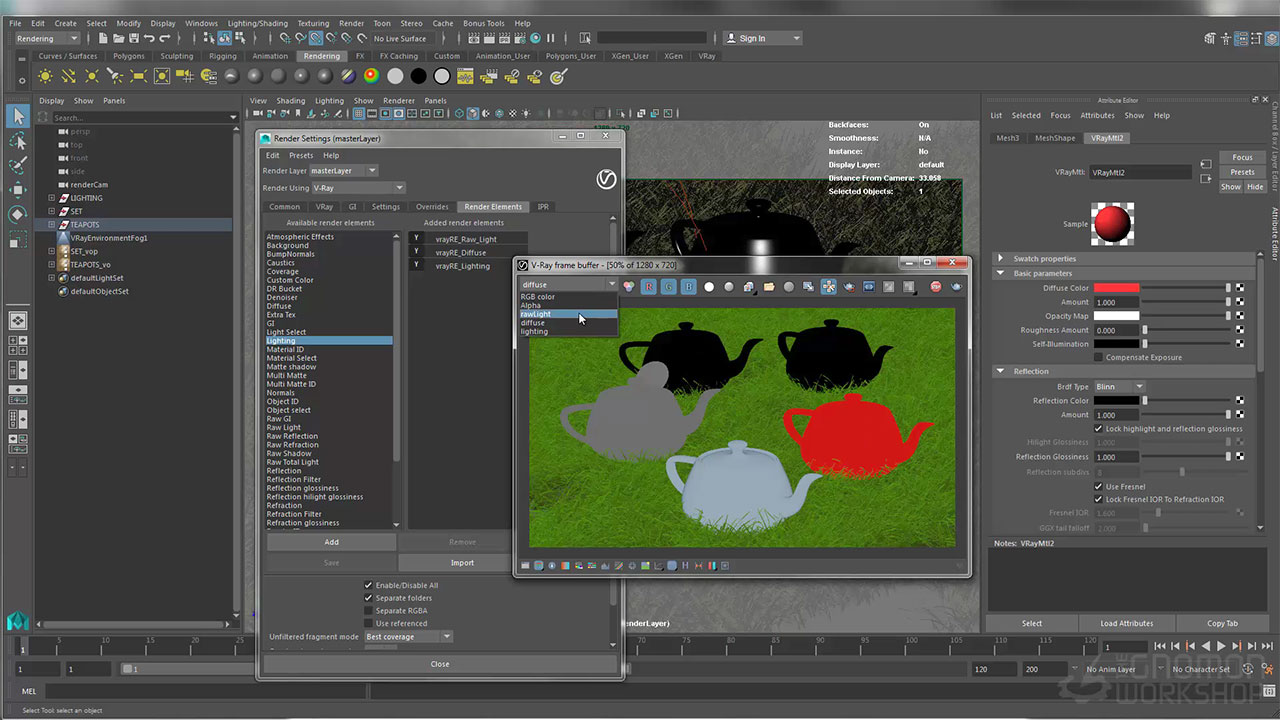The image size is (1280, 720).
Task: Expand the Swatch properties section
Action: point(1000,259)
